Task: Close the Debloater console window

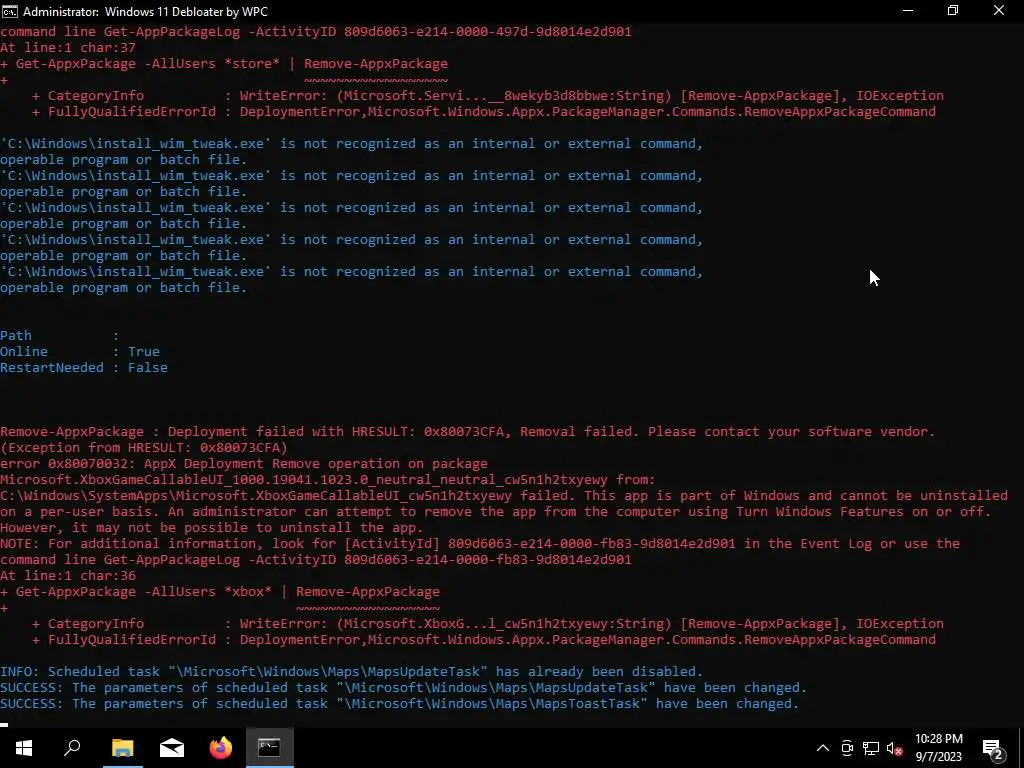Action: (x=999, y=10)
